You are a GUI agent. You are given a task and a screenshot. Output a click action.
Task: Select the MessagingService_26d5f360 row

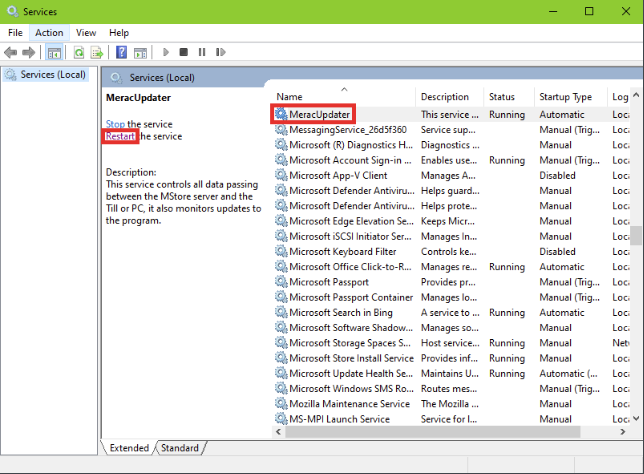click(x=451, y=130)
